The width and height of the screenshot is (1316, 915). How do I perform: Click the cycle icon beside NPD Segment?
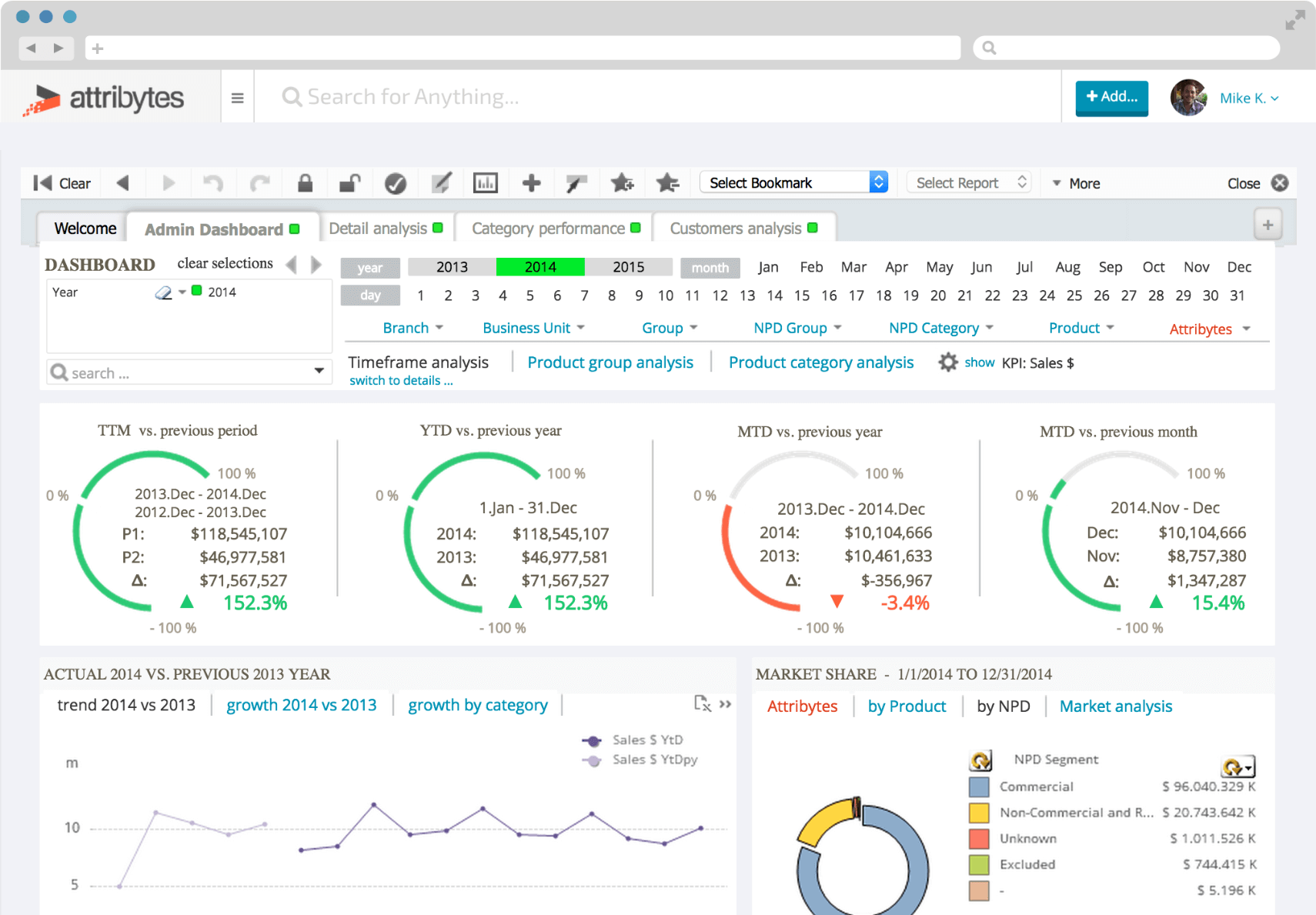tap(980, 760)
